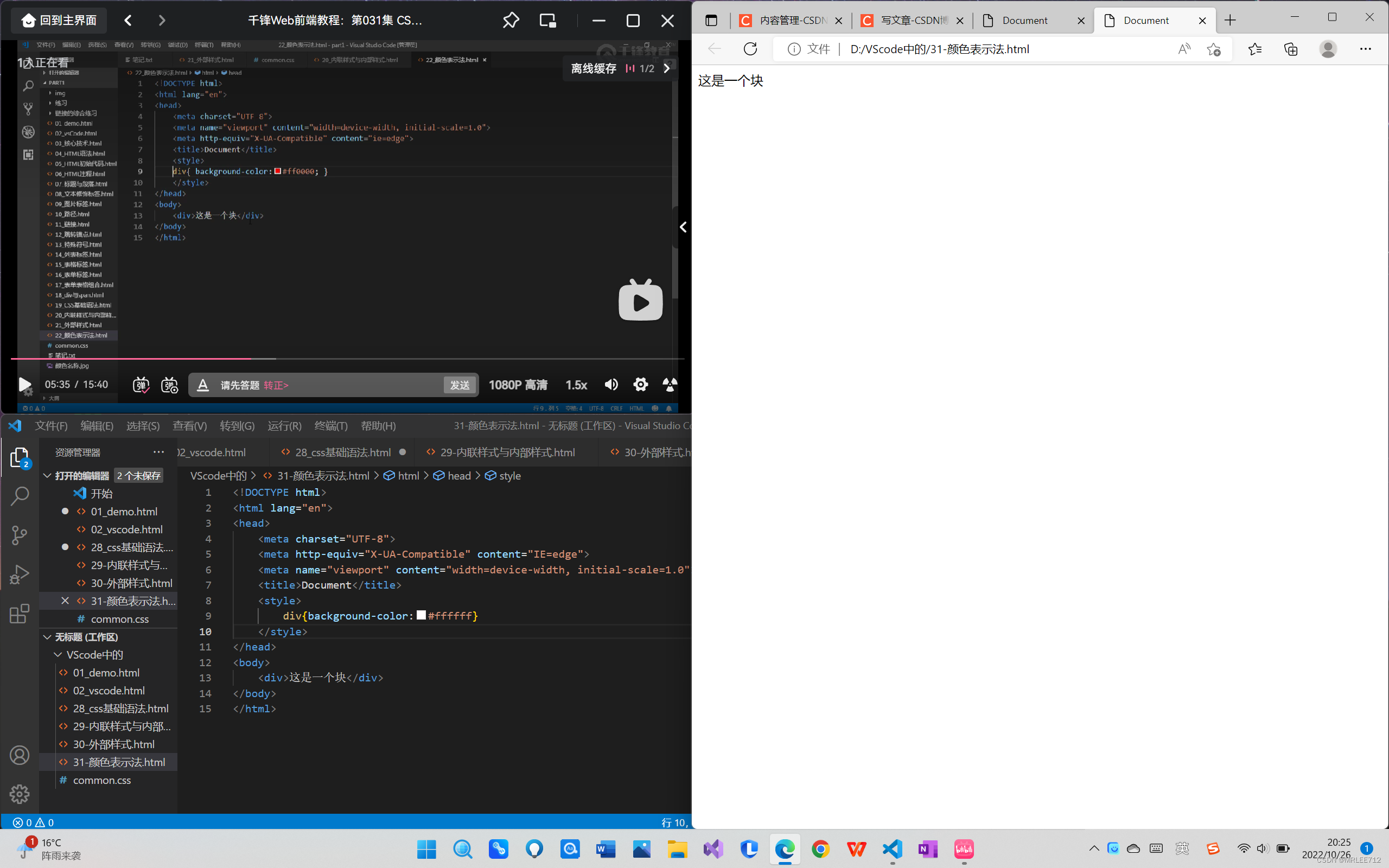
Task: Open the Explorer view in activity bar
Action: pyautogui.click(x=20, y=457)
